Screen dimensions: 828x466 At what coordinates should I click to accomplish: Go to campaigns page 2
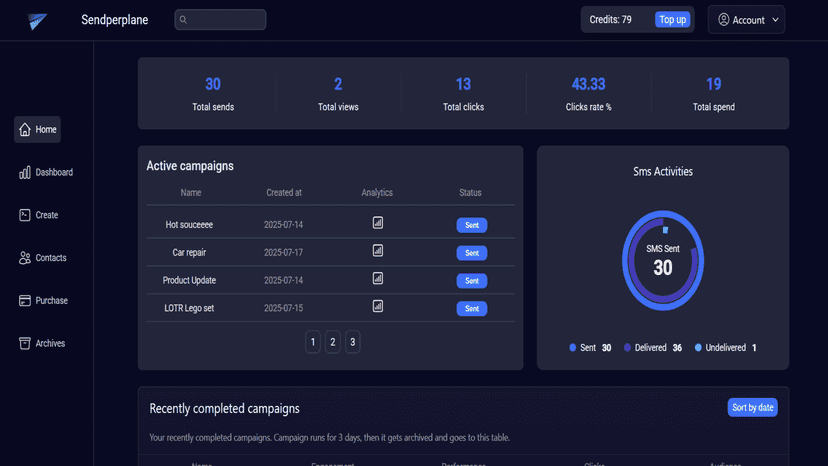coord(333,342)
